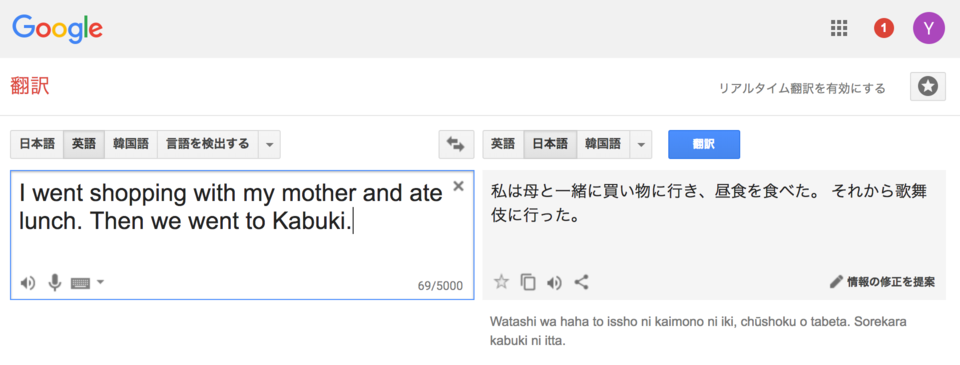This screenshot has width=960, height=365.
Task: Open the Google apps grid
Action: coord(838,28)
